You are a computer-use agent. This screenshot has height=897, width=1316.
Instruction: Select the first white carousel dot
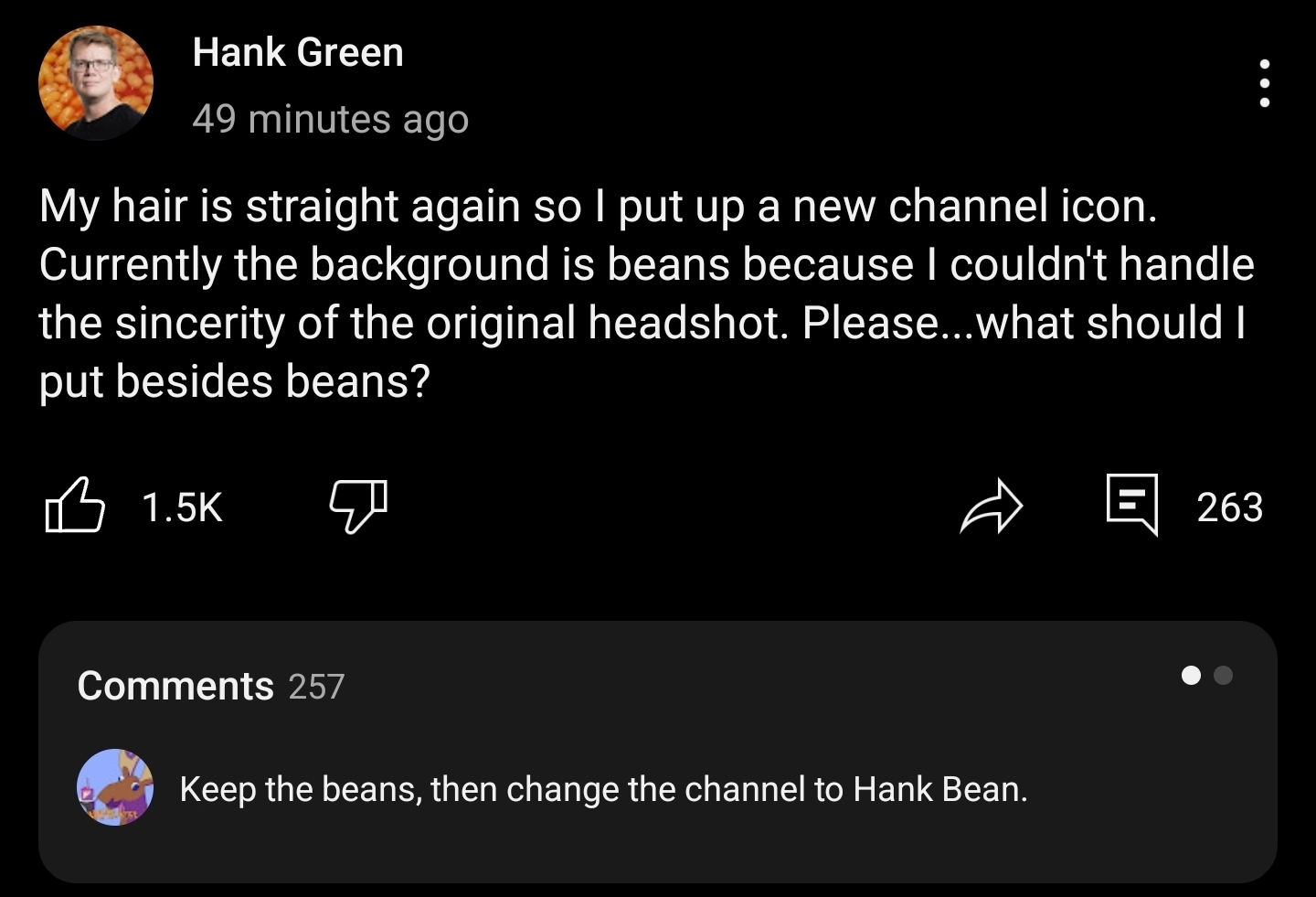tap(1191, 676)
